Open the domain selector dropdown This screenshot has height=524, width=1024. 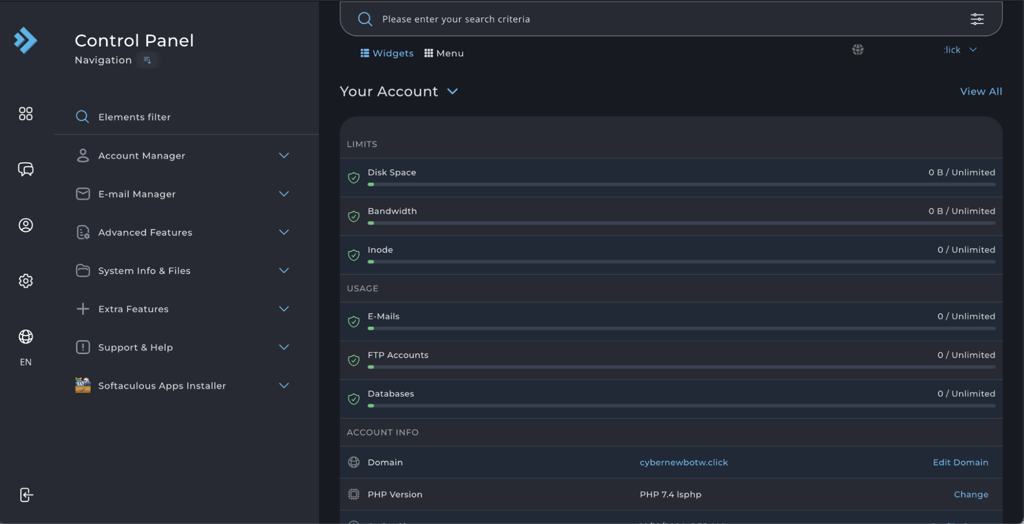[960, 50]
